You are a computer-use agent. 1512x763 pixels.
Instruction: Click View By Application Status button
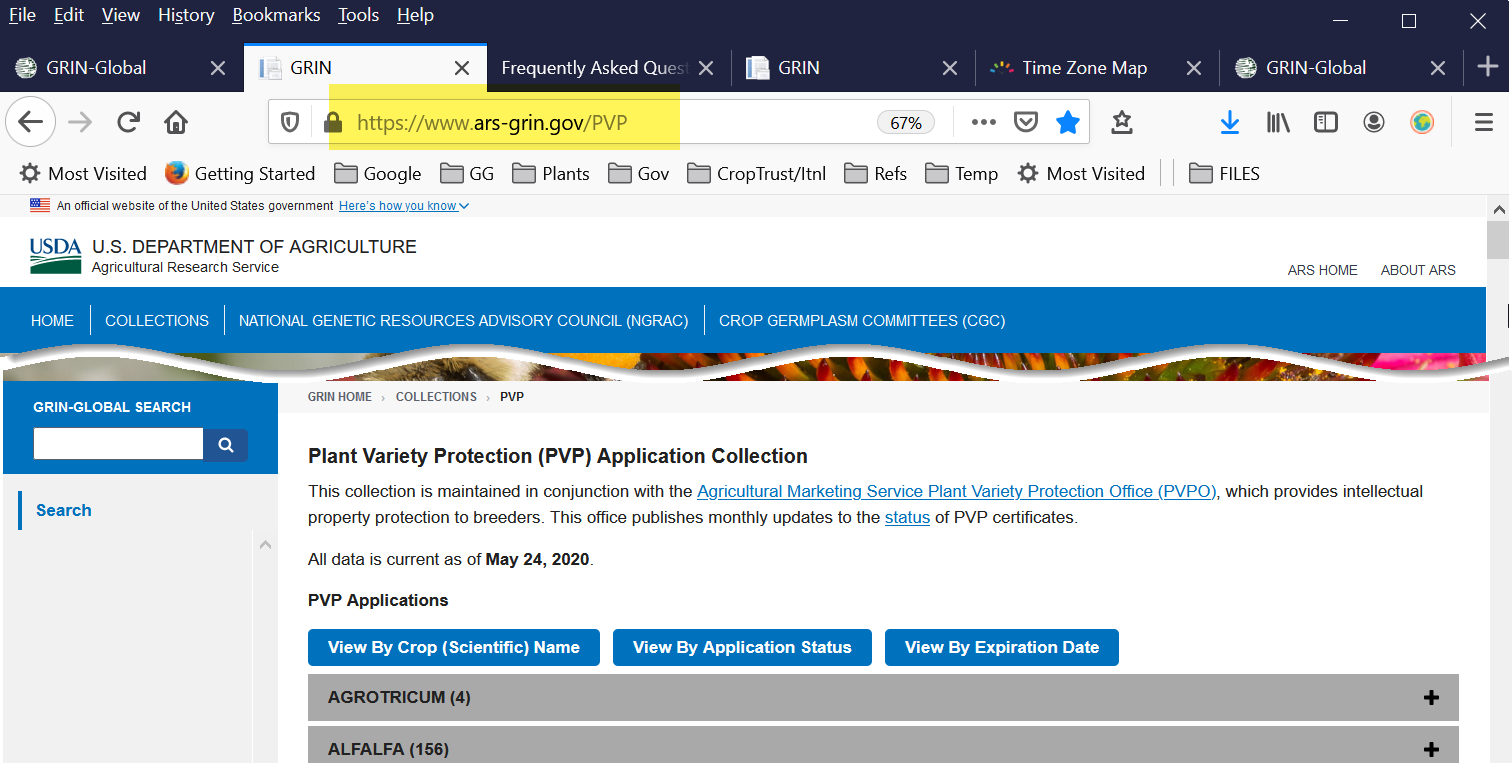(742, 647)
